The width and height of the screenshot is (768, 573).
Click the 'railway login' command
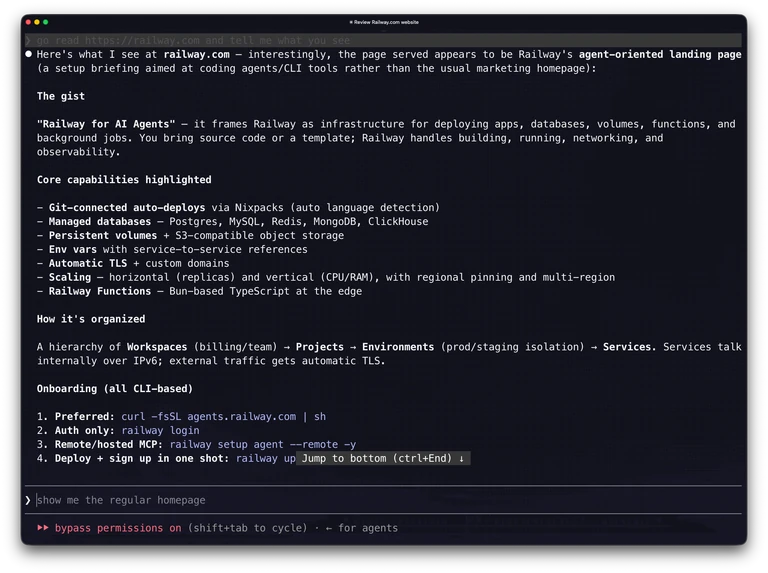(160, 430)
